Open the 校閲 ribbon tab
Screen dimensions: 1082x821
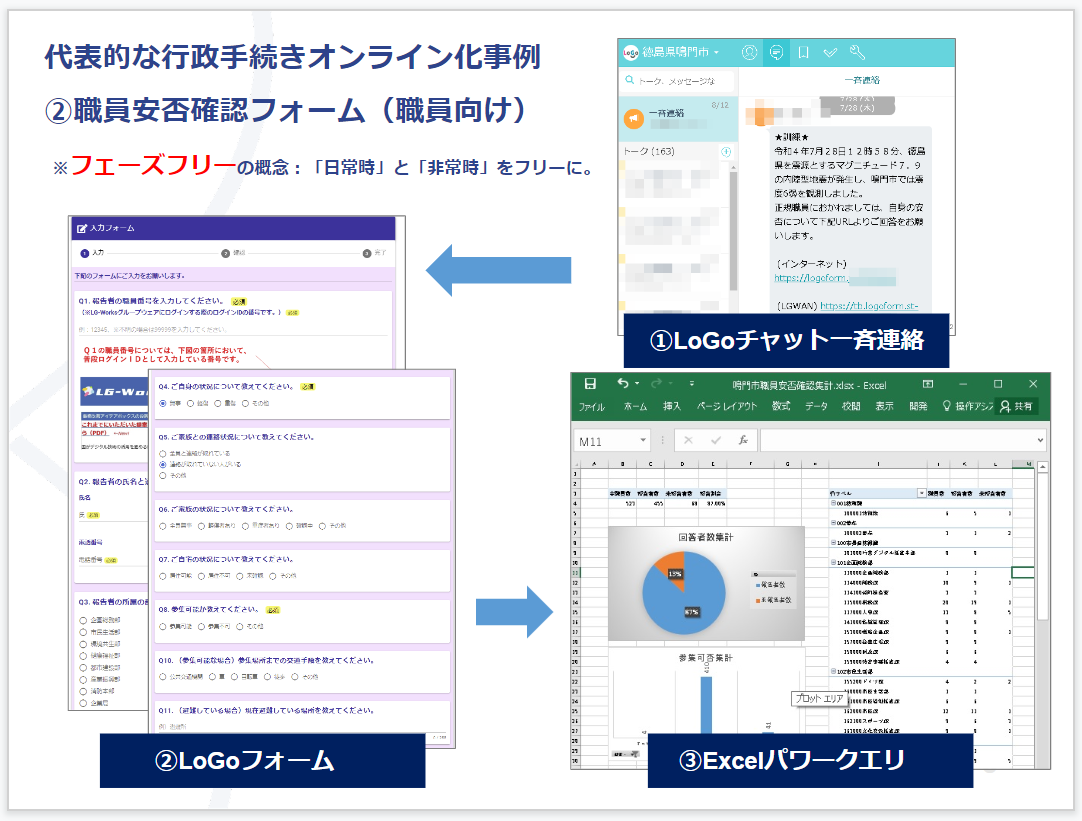[851, 406]
